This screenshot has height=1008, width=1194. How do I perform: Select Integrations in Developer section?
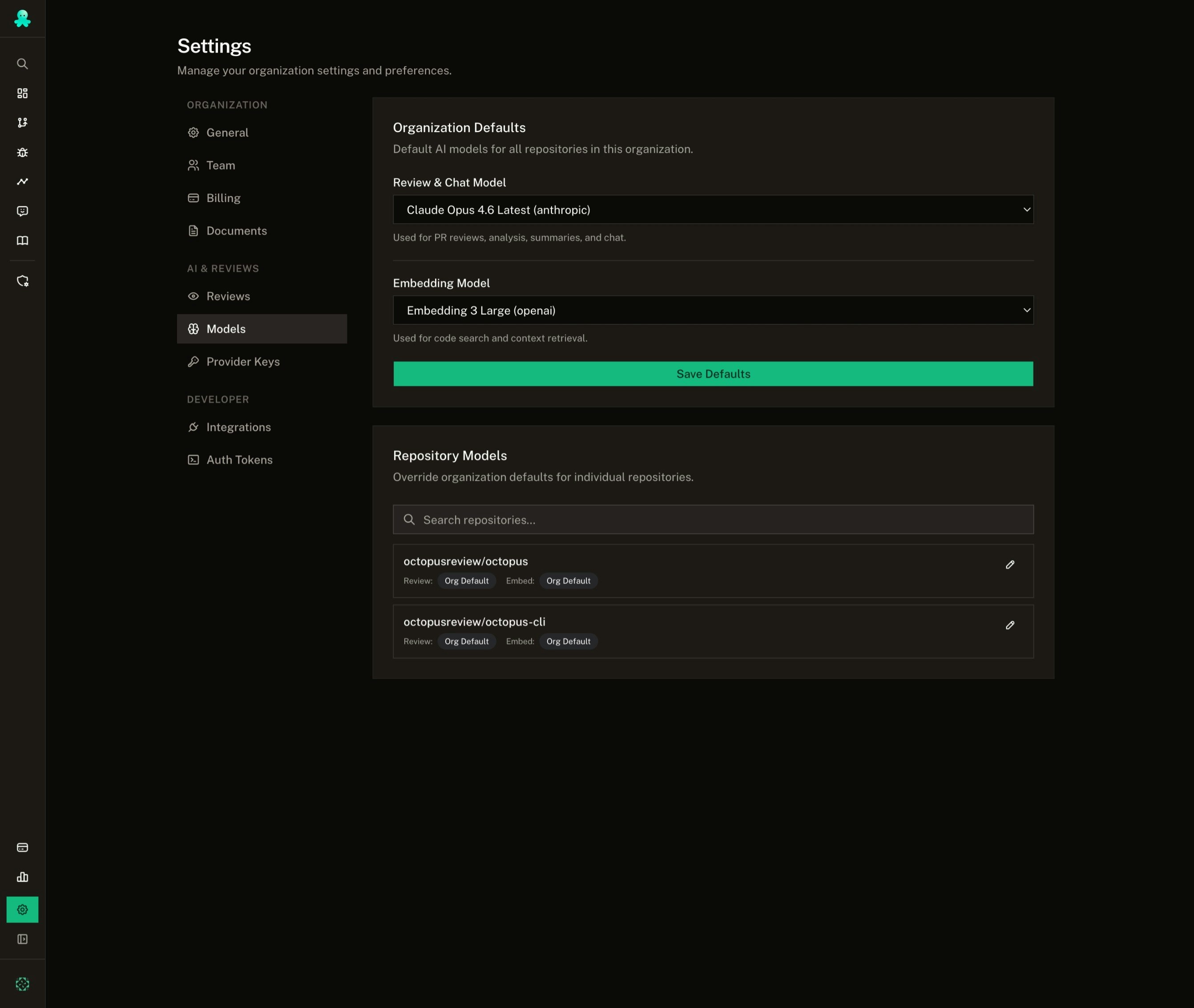click(x=238, y=427)
